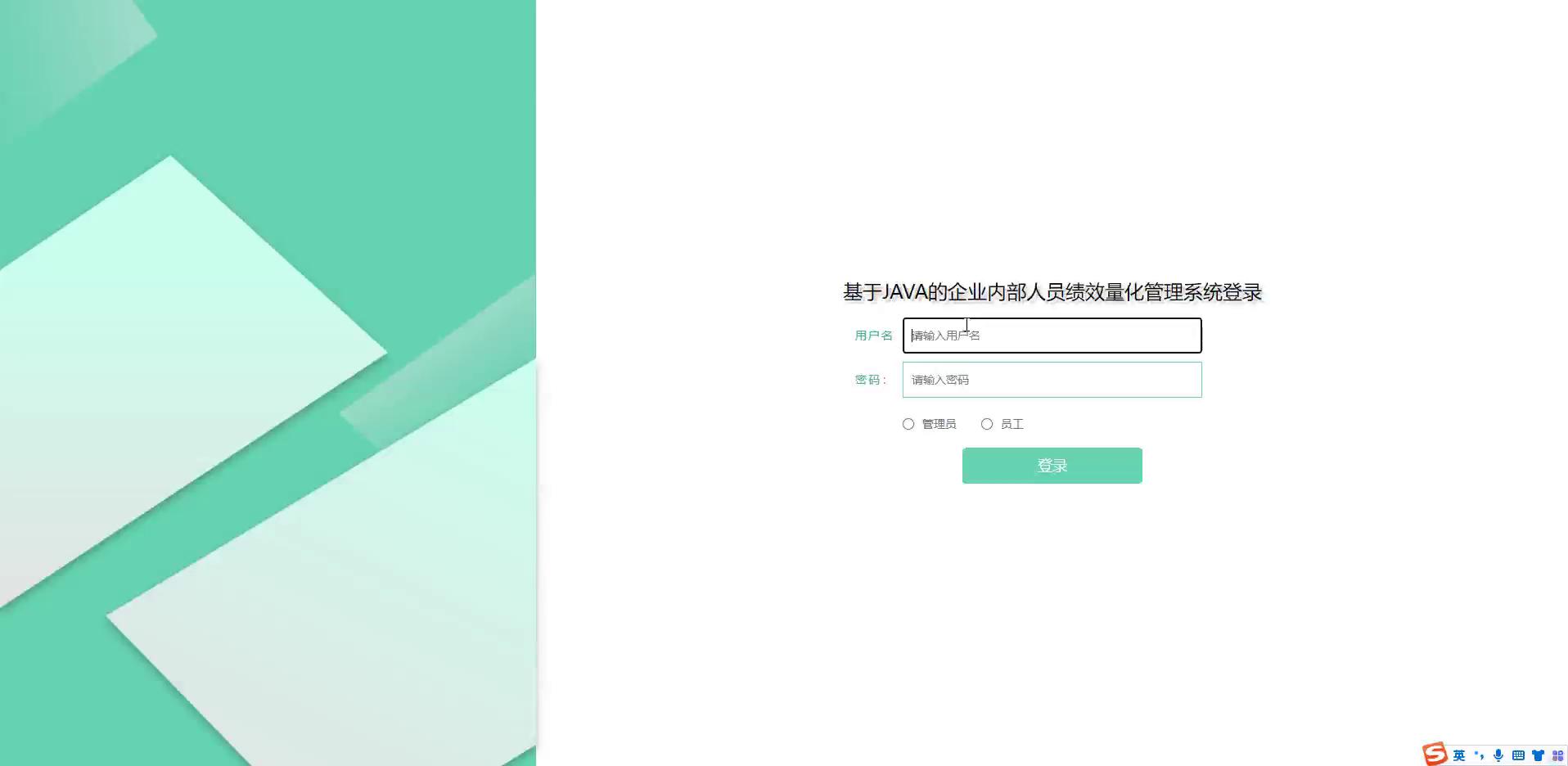1568x766 pixels.
Task: Click the 用户名 field label
Action: tap(873, 336)
